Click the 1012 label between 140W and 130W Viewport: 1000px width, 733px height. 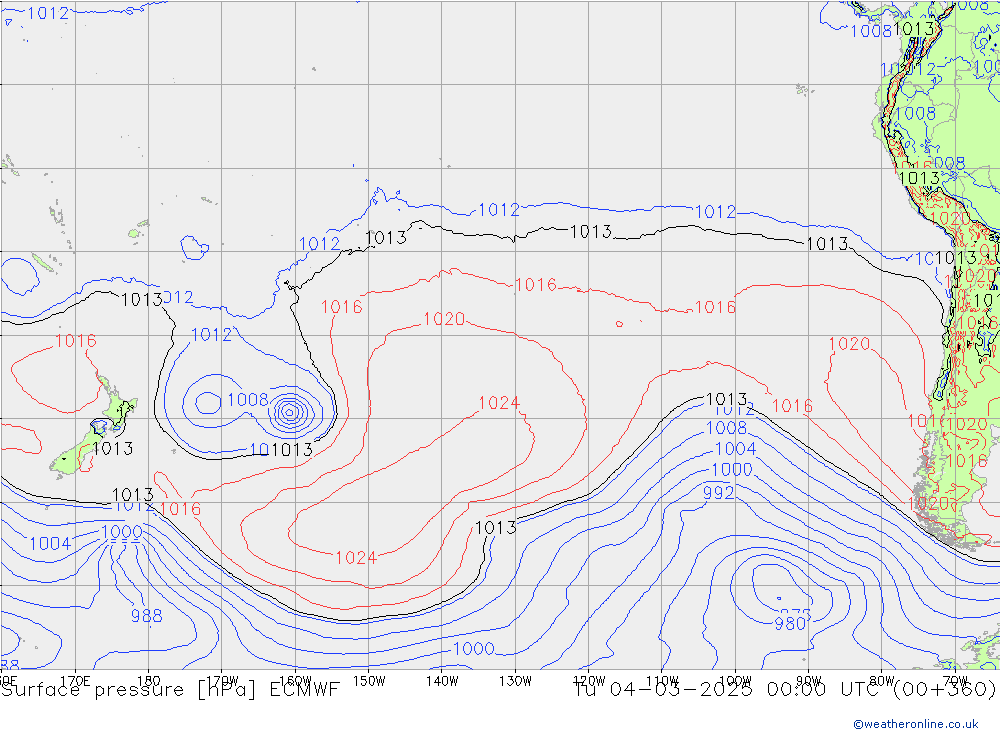point(499,210)
